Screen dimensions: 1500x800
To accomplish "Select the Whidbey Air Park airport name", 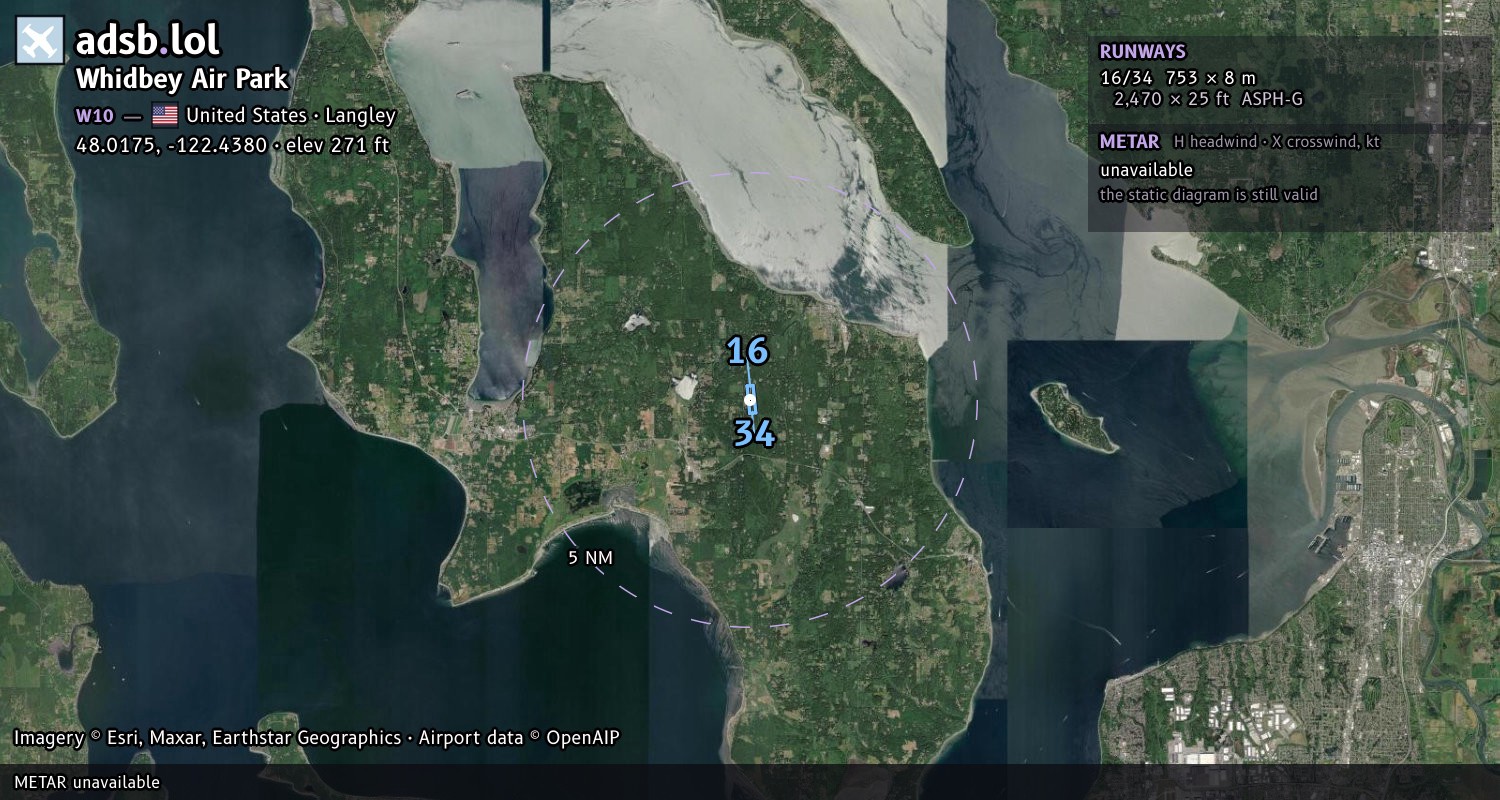I will point(182,79).
